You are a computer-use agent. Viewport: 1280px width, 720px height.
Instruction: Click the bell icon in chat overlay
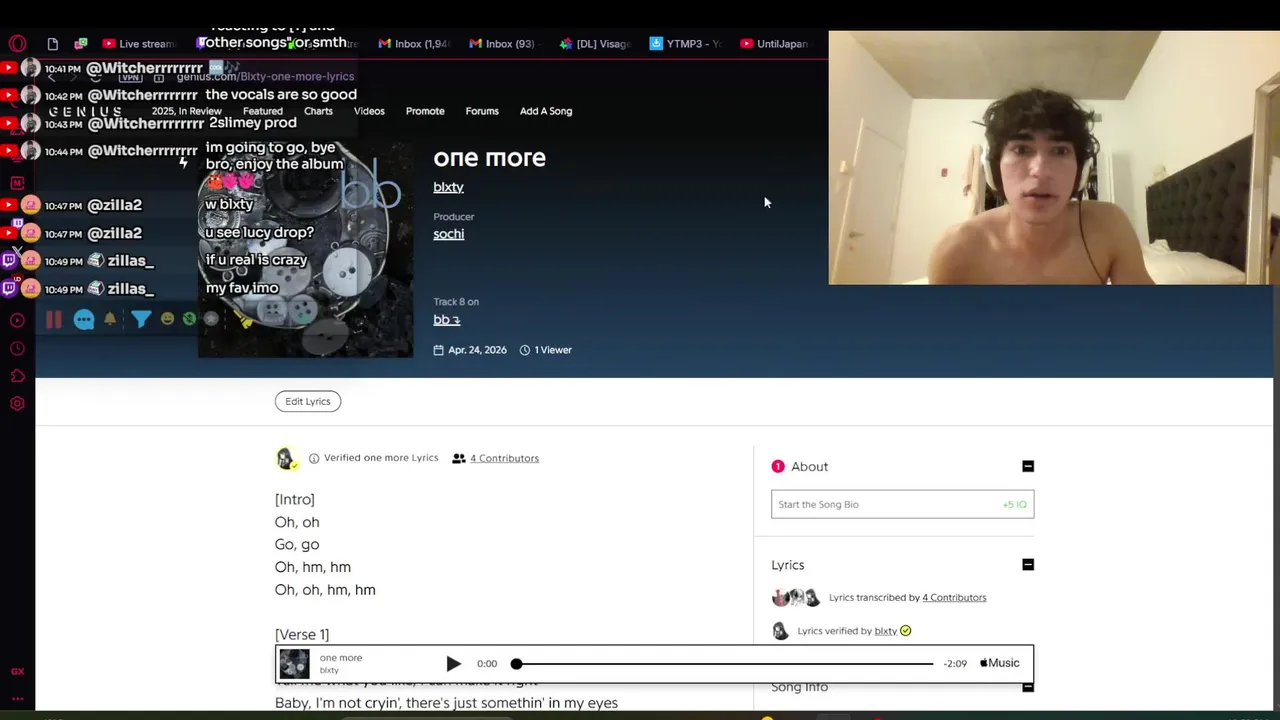click(110, 319)
